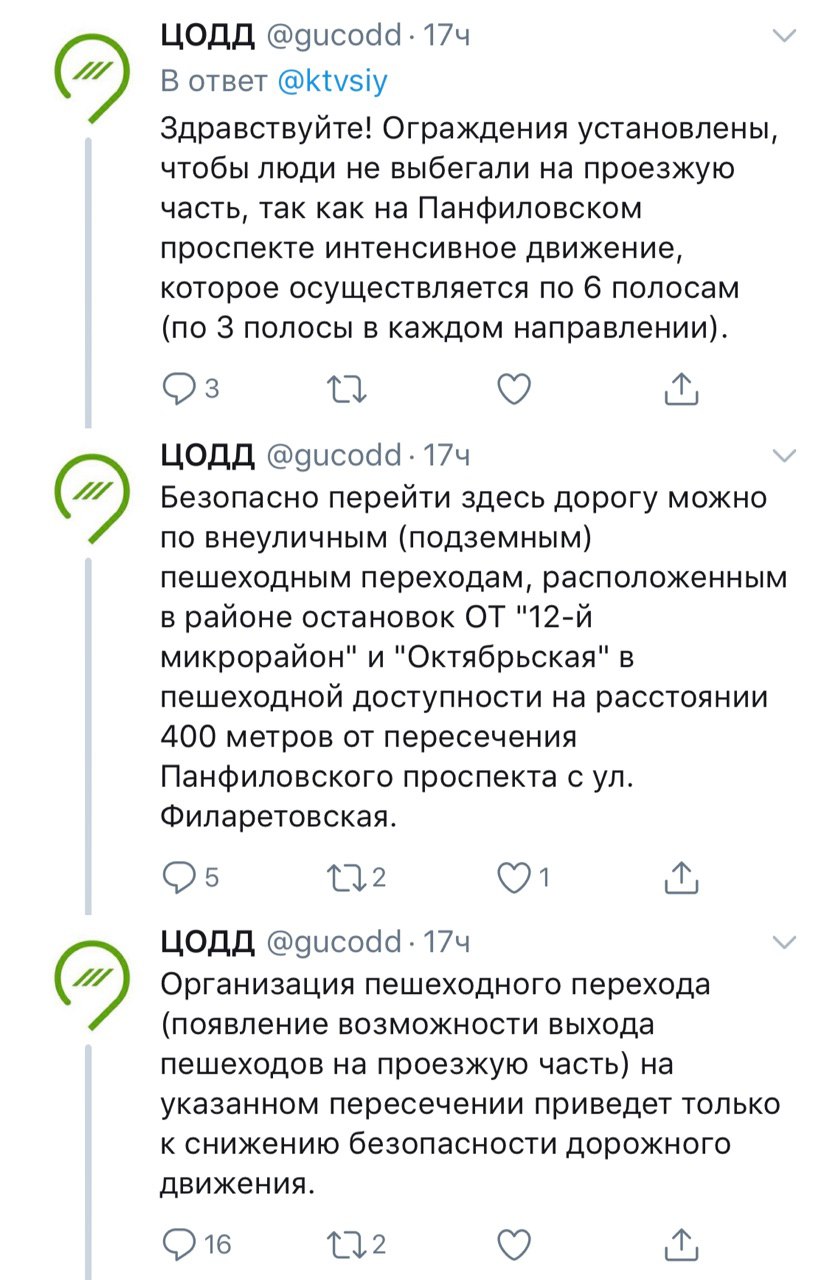
Task: Expand options for the second tweet
Action: coord(785,456)
